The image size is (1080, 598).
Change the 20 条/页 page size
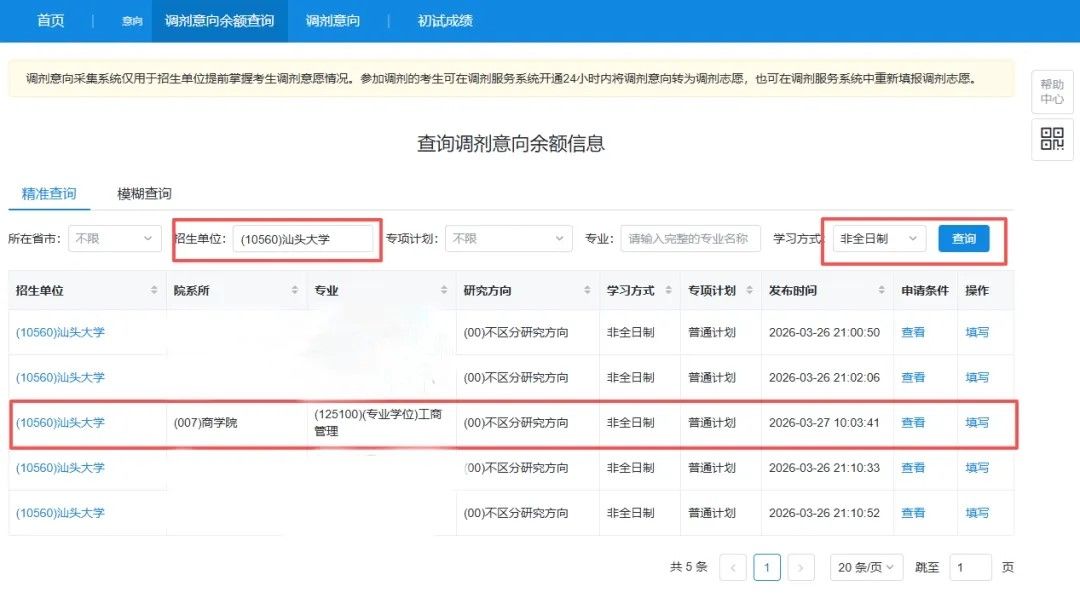[866, 567]
